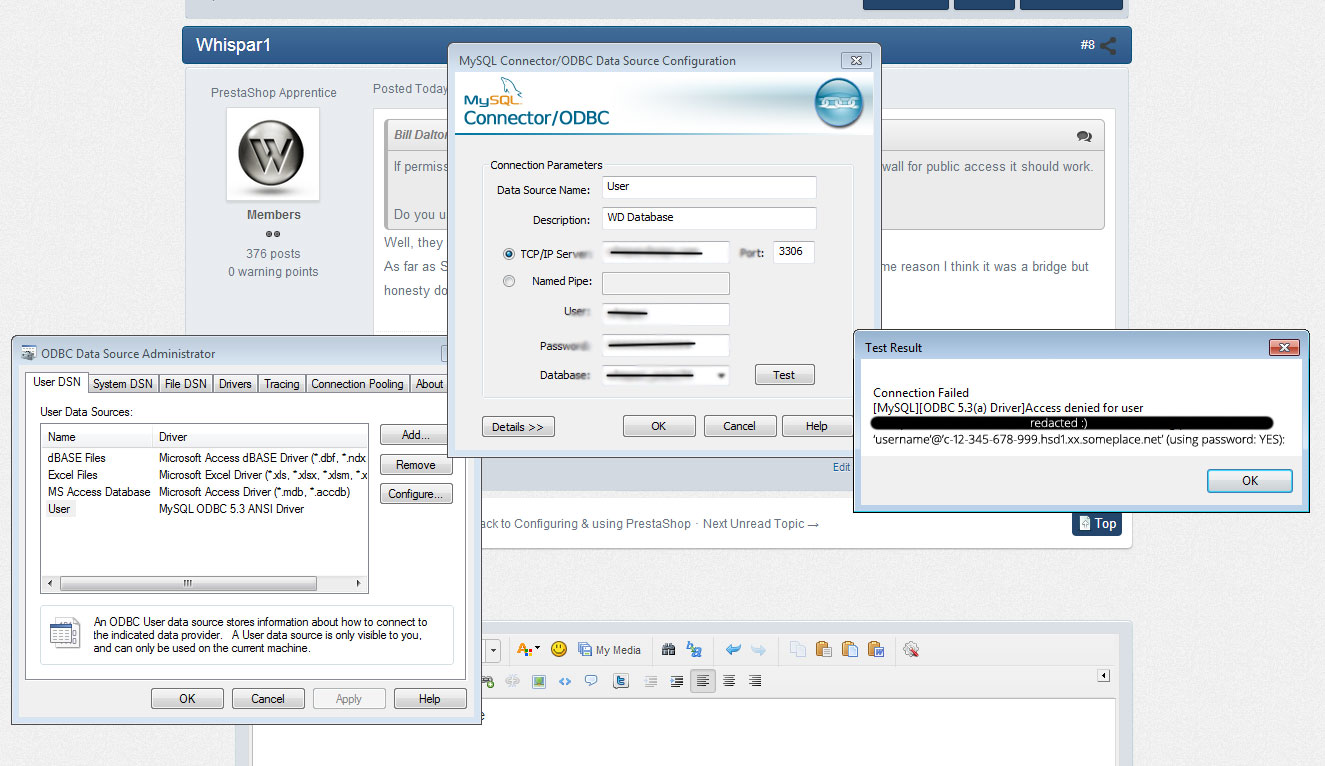Click the Copy icon in editor toolbar
Screen dimensions: 1325x766
click(797, 650)
